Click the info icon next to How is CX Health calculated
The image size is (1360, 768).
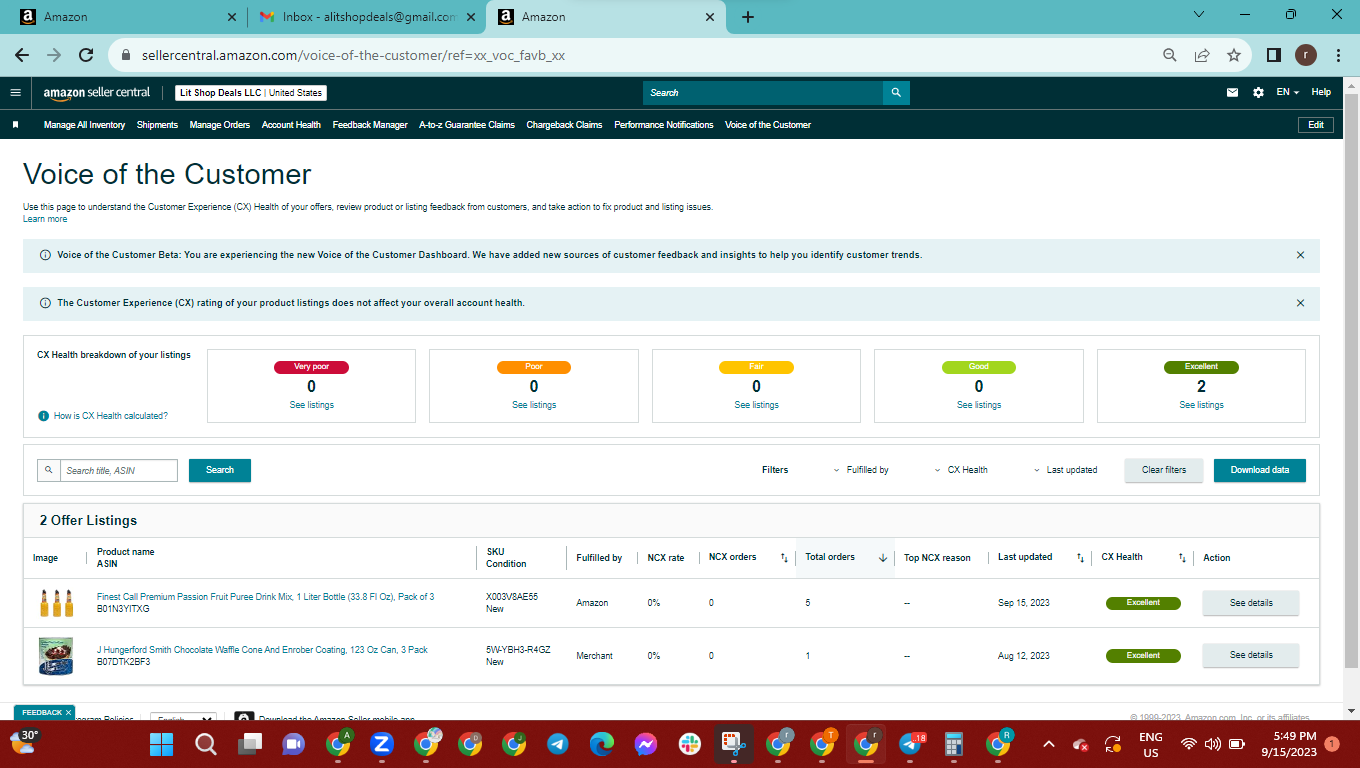point(43,416)
